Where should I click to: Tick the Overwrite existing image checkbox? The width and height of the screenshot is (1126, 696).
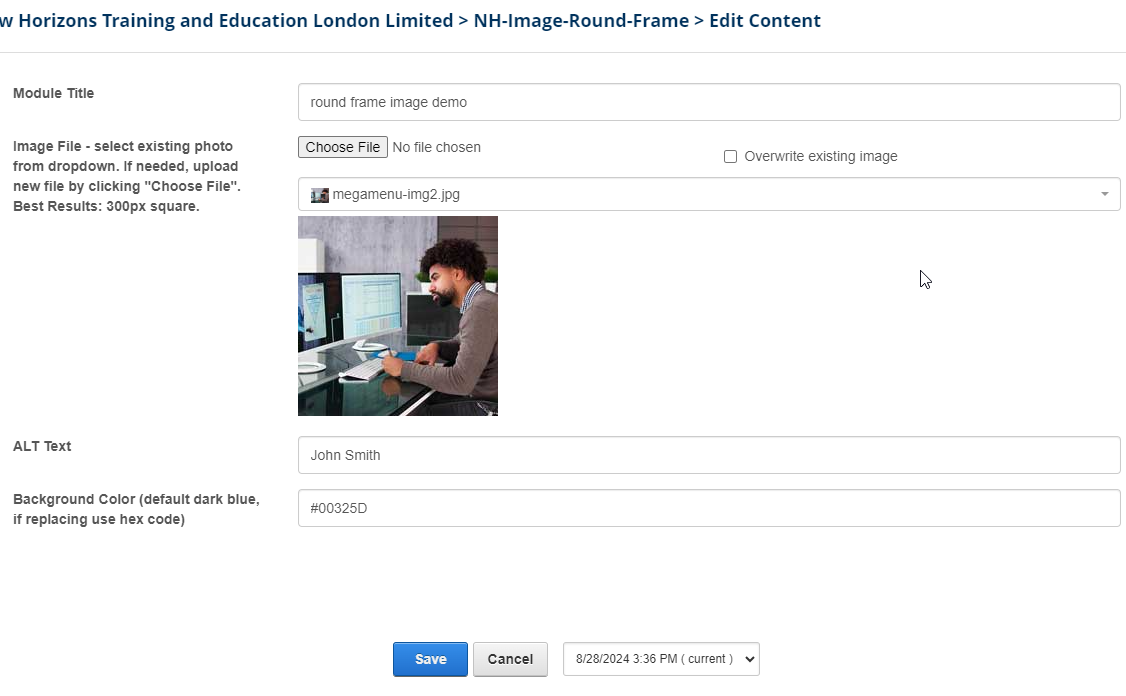click(x=730, y=157)
